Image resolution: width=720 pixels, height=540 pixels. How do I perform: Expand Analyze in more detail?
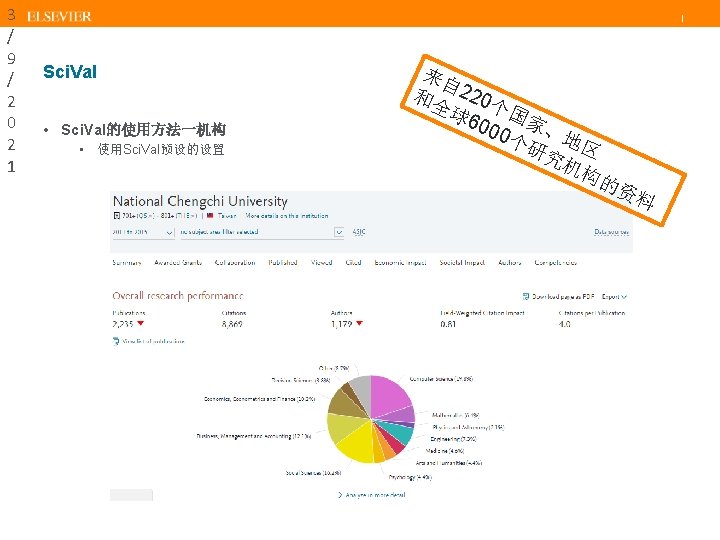coord(372,495)
